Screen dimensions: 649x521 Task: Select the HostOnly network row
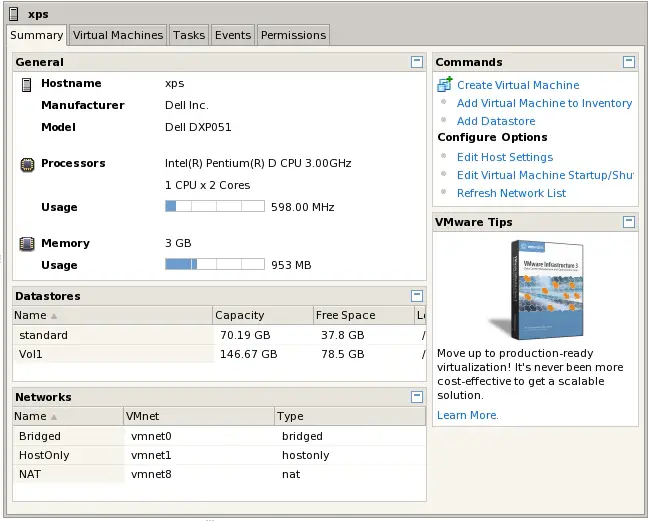pyautogui.click(x=219, y=455)
